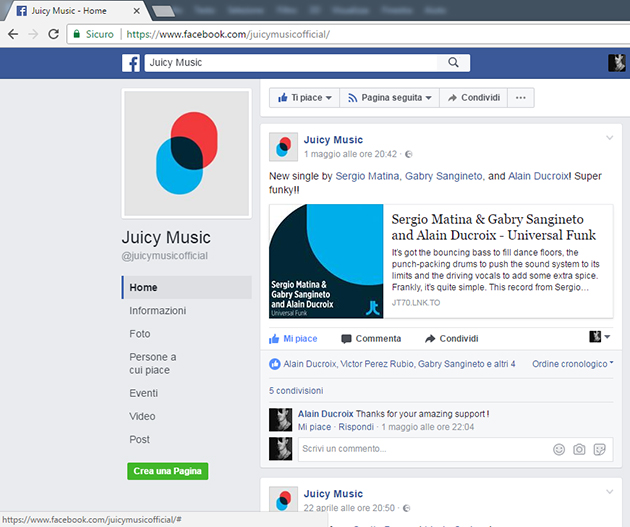Image resolution: width=630 pixels, height=527 pixels.
Task: Click the blue like reaction icon
Action: tap(274, 364)
